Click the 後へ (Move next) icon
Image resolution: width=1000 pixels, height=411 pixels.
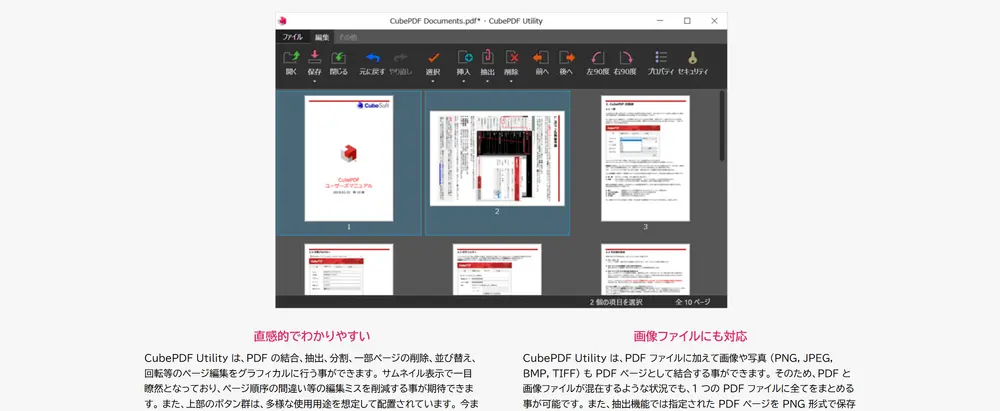pos(566,57)
